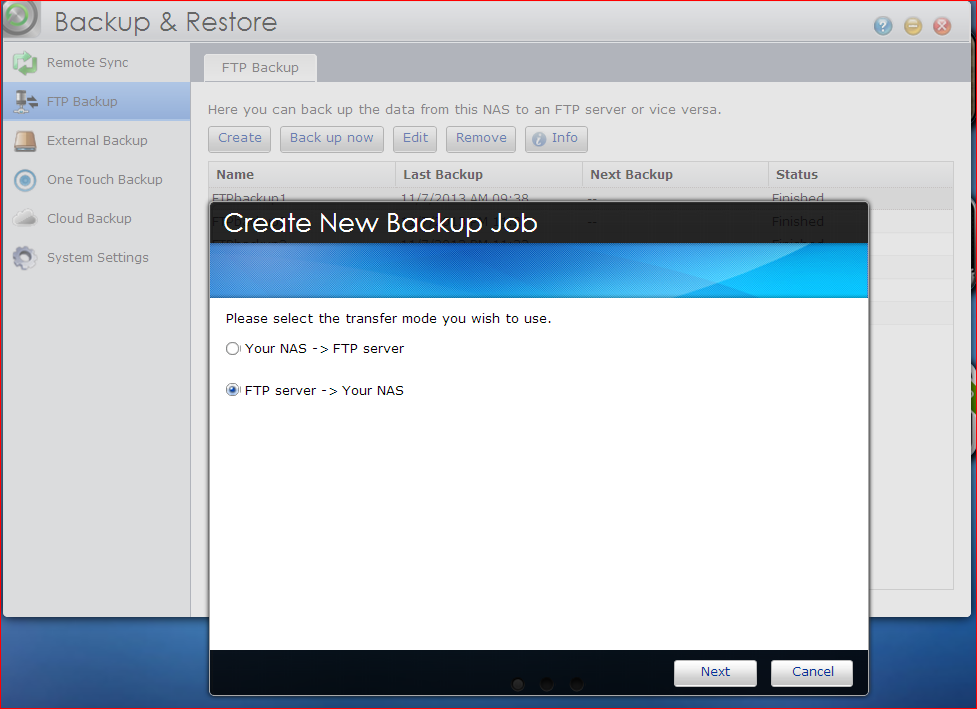This screenshot has width=977, height=709.
Task: Switch to the FTP Backup tab
Action: [x=260, y=68]
